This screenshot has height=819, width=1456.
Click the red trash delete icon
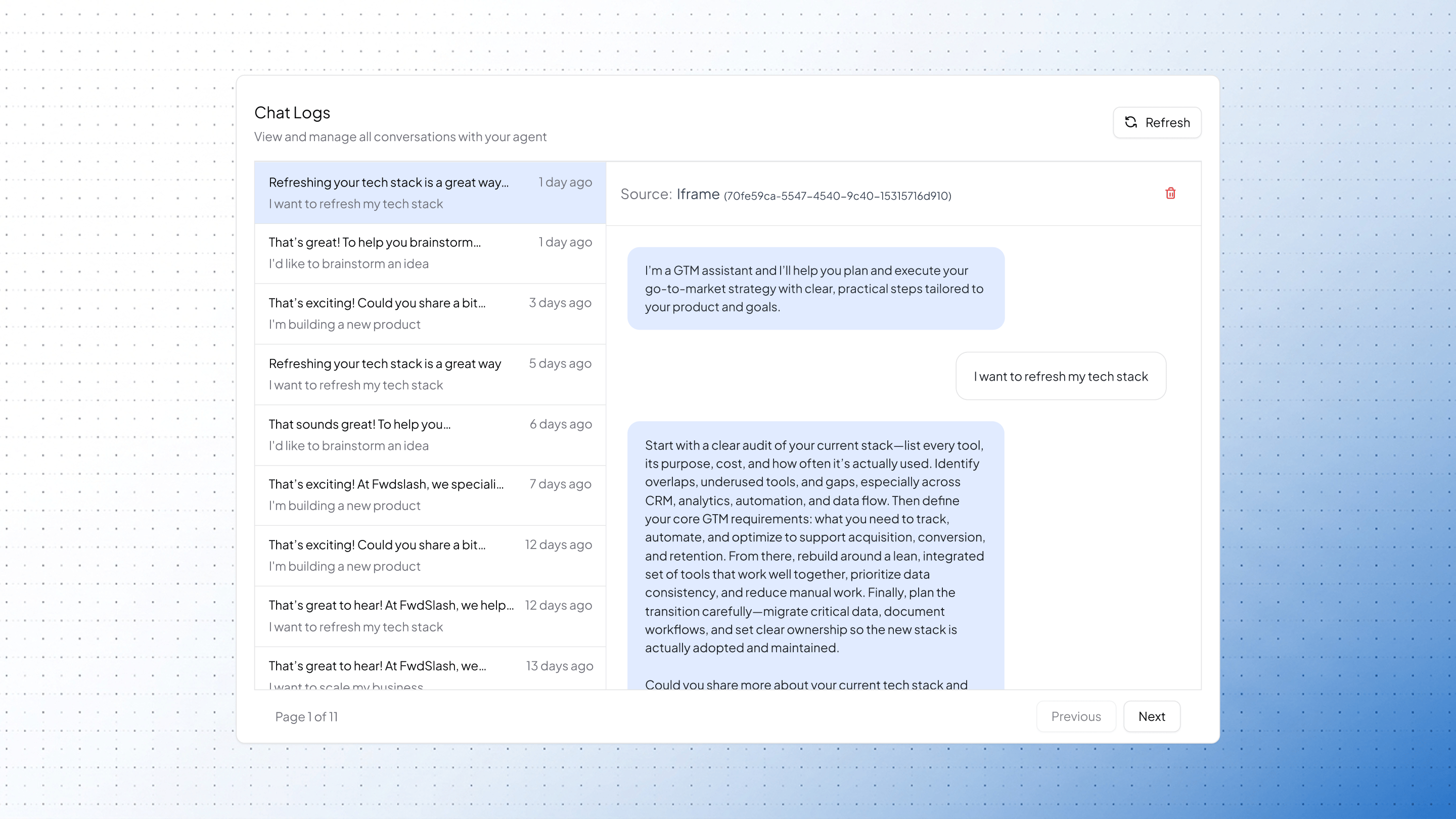pos(1170,193)
